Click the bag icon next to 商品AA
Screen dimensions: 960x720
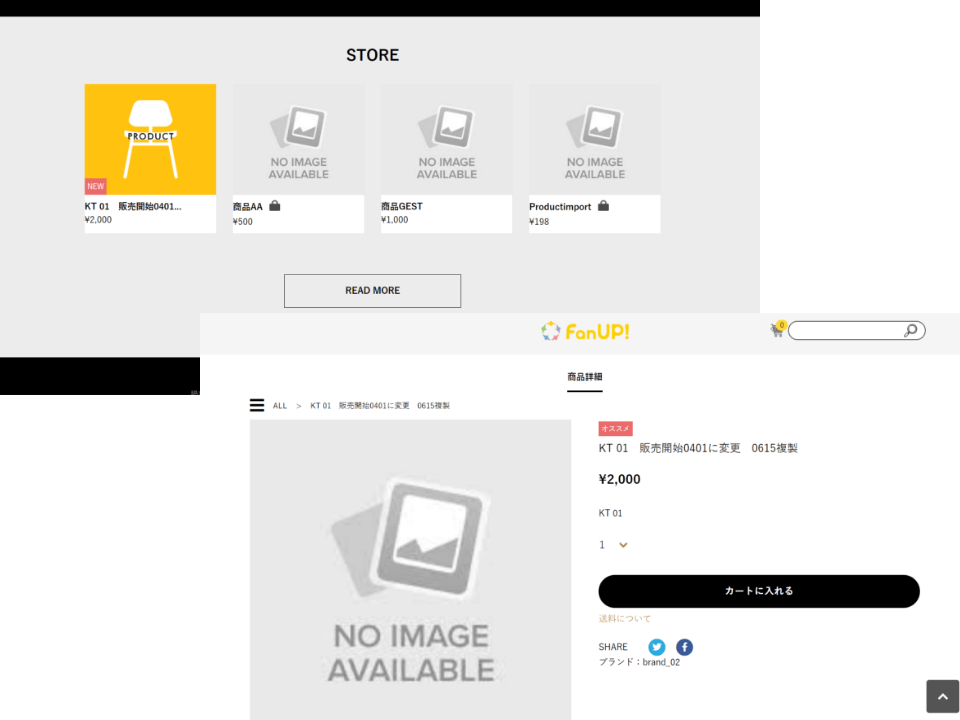[275, 206]
